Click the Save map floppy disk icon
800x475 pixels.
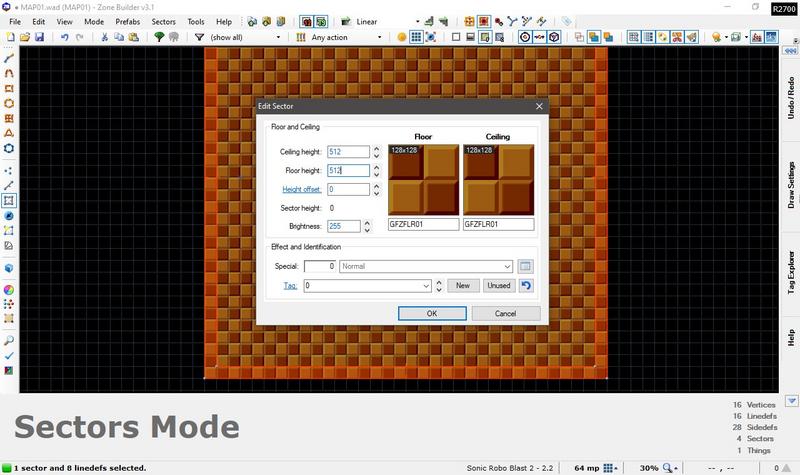click(39, 37)
